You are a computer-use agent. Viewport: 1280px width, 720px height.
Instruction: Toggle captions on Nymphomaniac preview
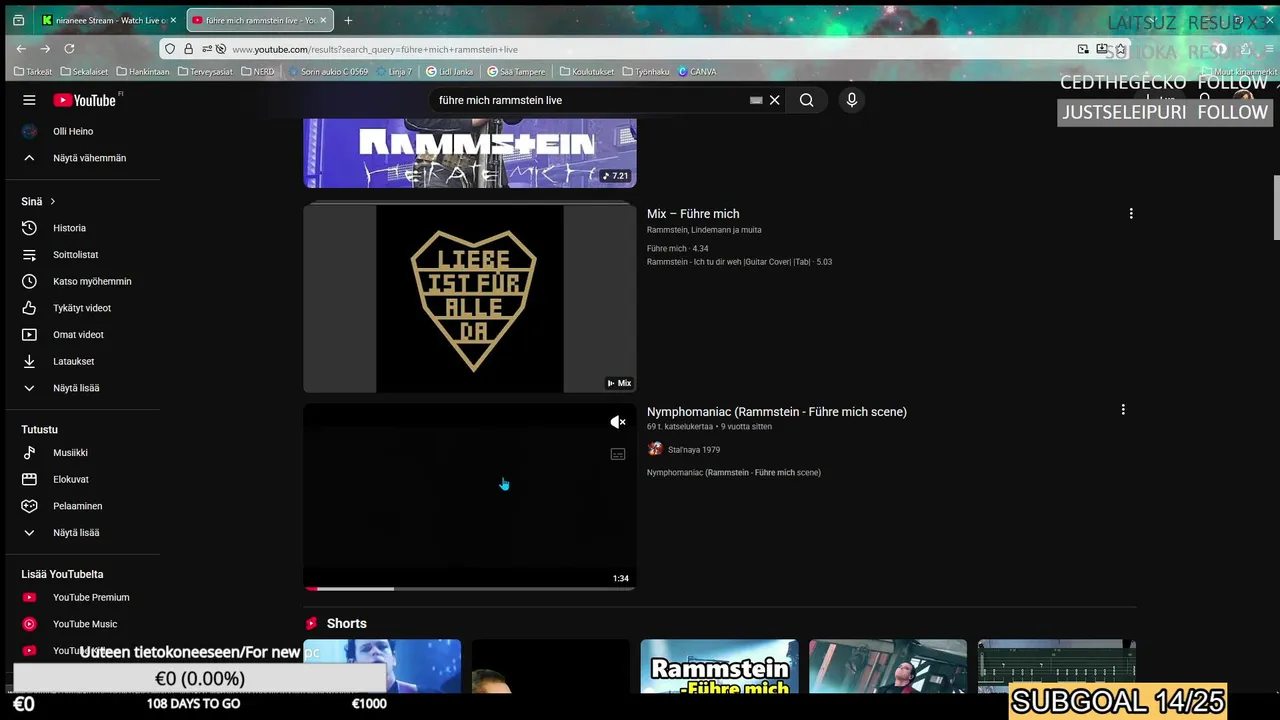pos(618,454)
